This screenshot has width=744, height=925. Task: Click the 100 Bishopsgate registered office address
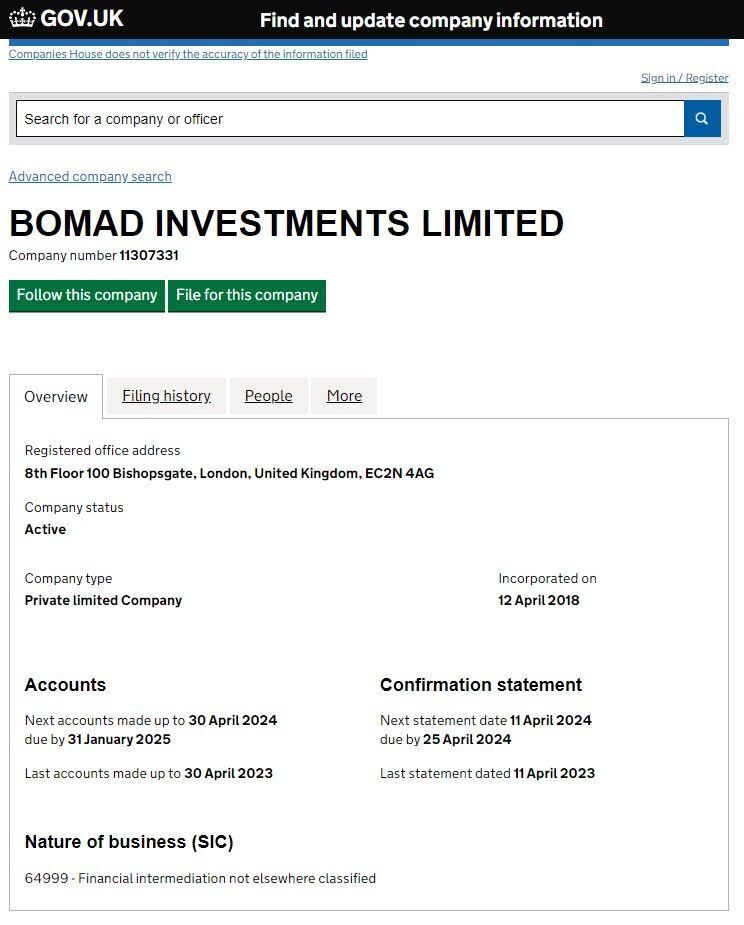(229, 473)
